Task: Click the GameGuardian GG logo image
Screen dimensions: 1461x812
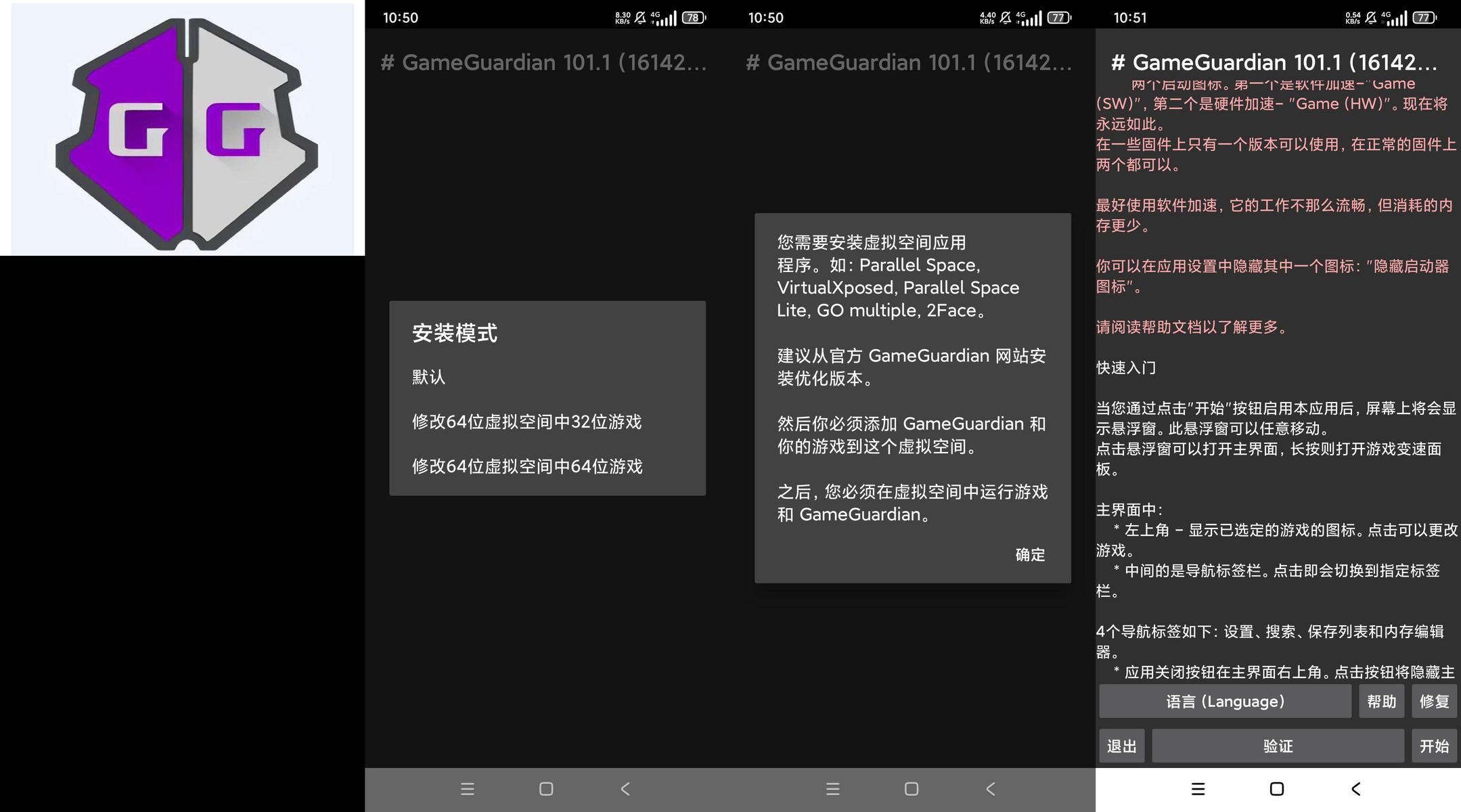Action: point(186,133)
